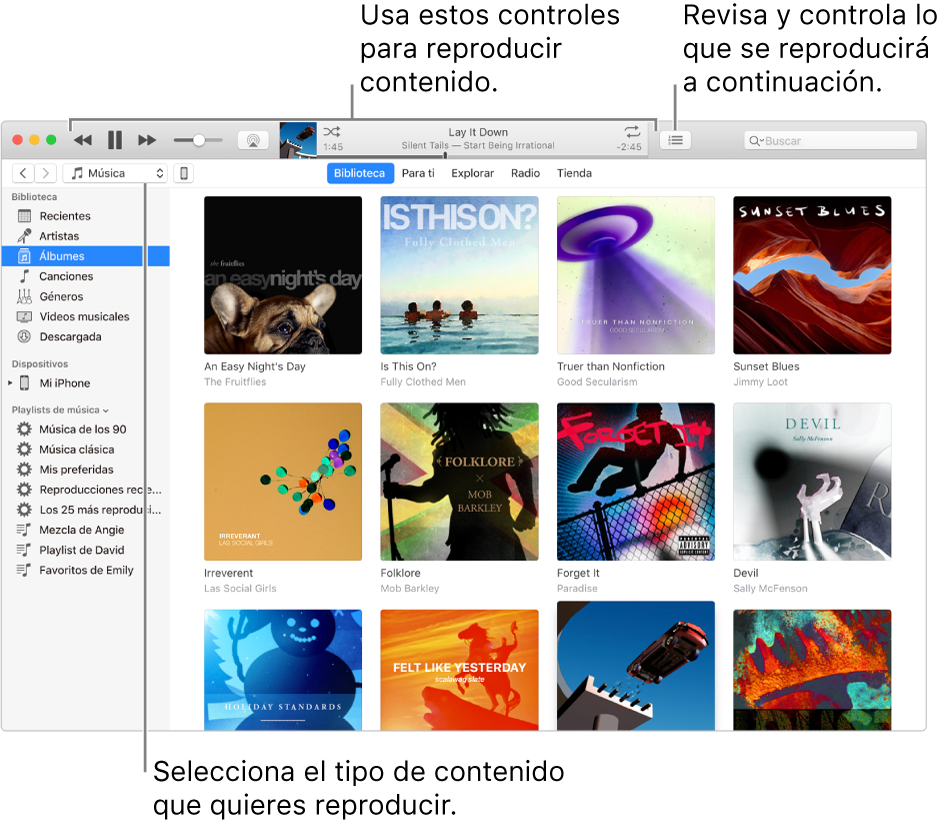Viewport: 947px width, 825px height.
Task: Open the Radio tab
Action: coord(525,173)
